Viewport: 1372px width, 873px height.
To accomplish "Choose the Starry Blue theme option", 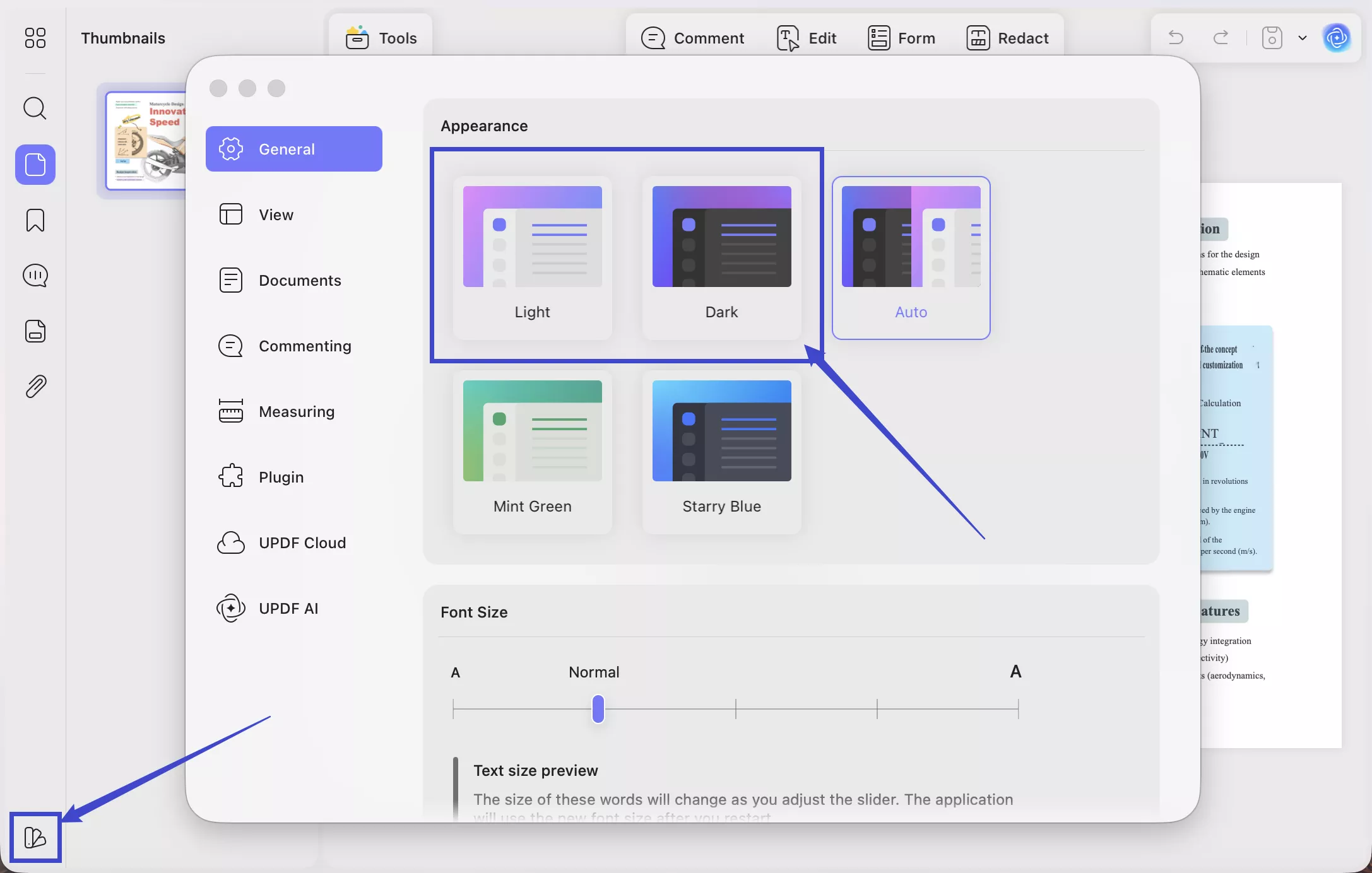I will (721, 452).
